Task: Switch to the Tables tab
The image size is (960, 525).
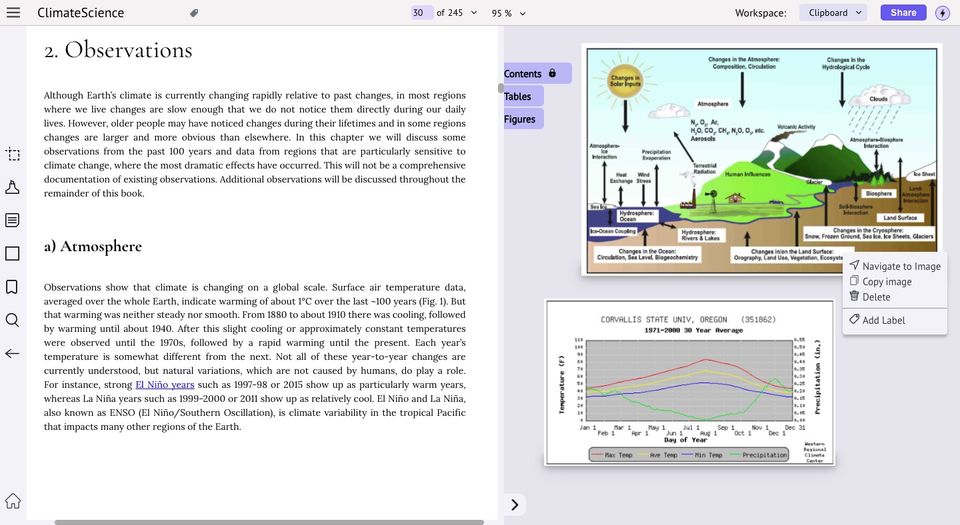Action: (x=523, y=96)
